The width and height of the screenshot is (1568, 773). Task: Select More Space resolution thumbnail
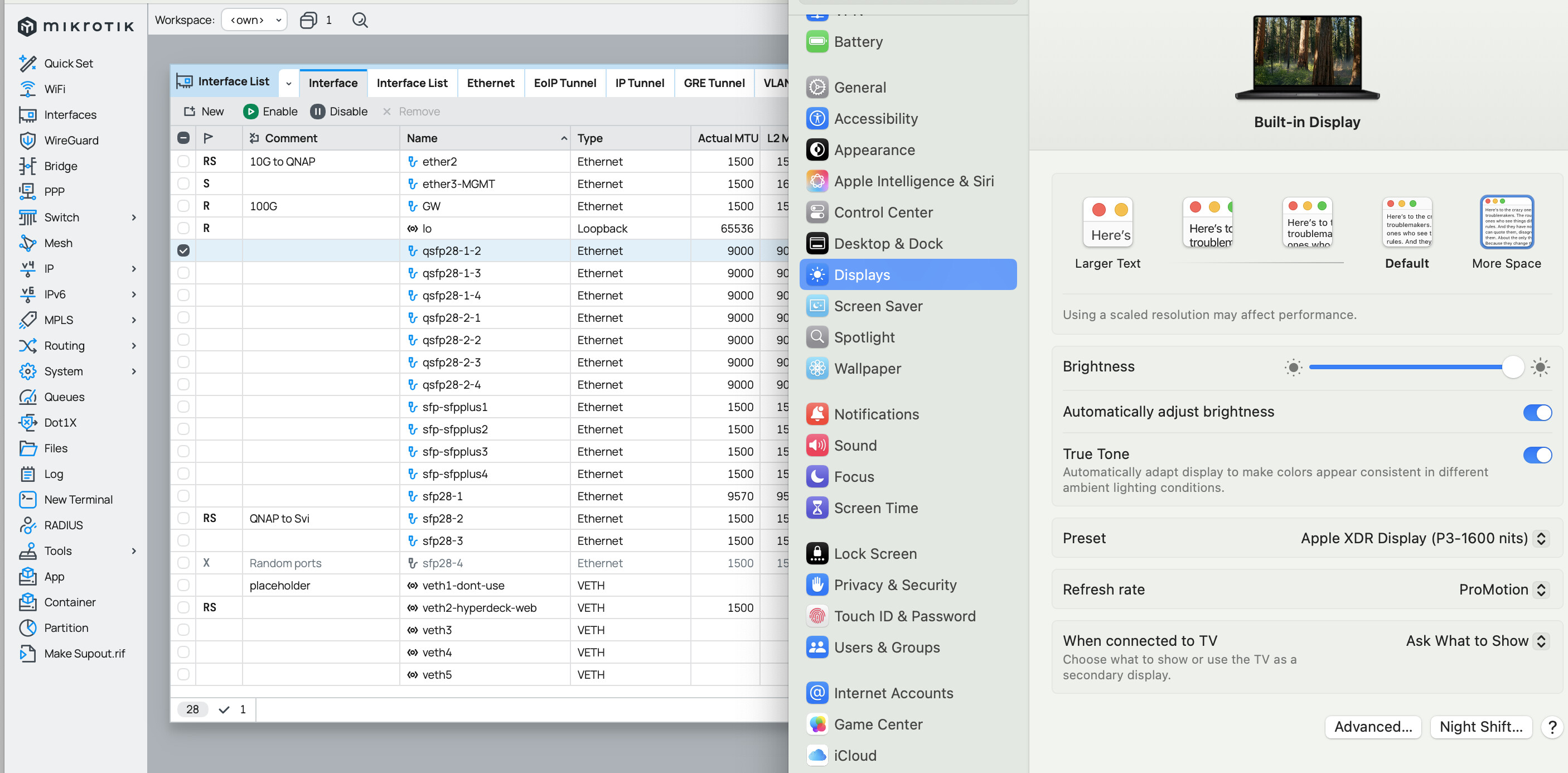[x=1507, y=222]
